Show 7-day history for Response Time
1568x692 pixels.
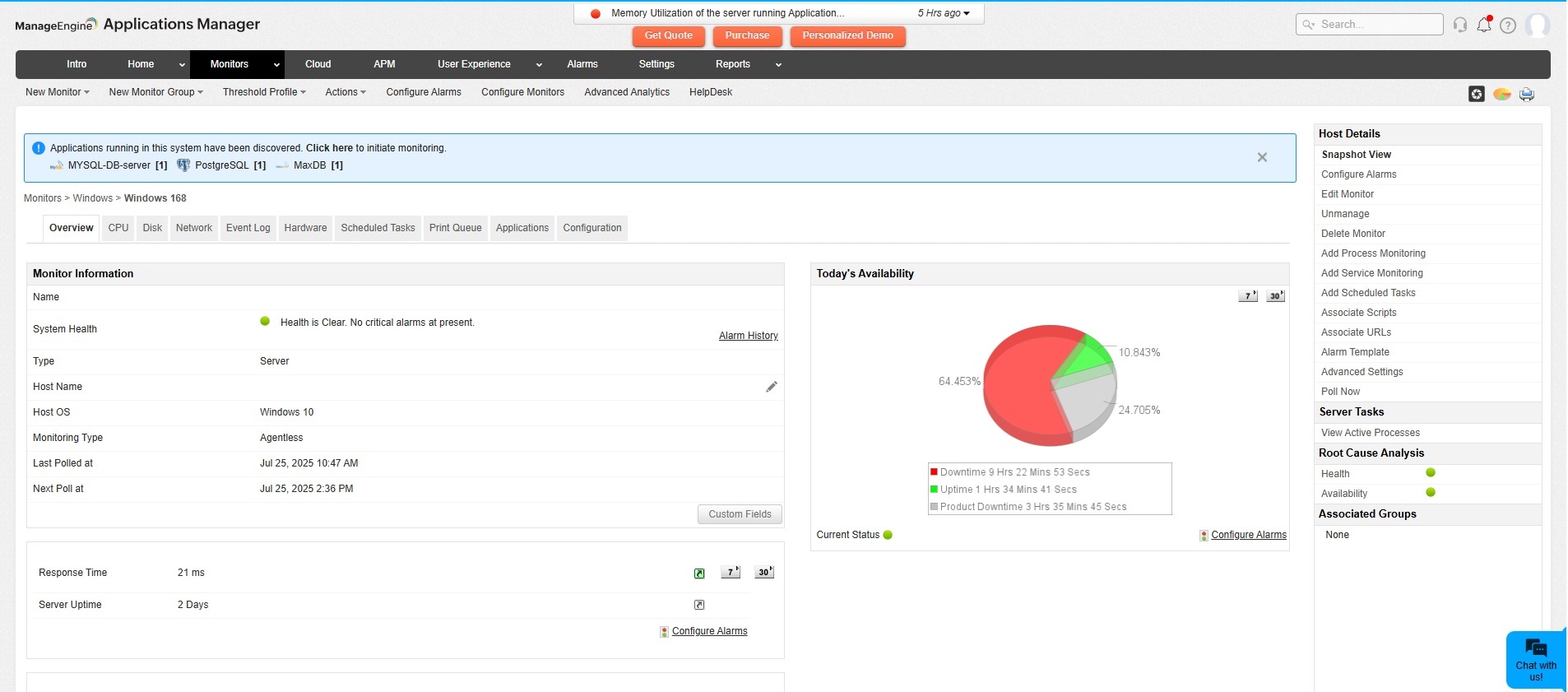[731, 572]
